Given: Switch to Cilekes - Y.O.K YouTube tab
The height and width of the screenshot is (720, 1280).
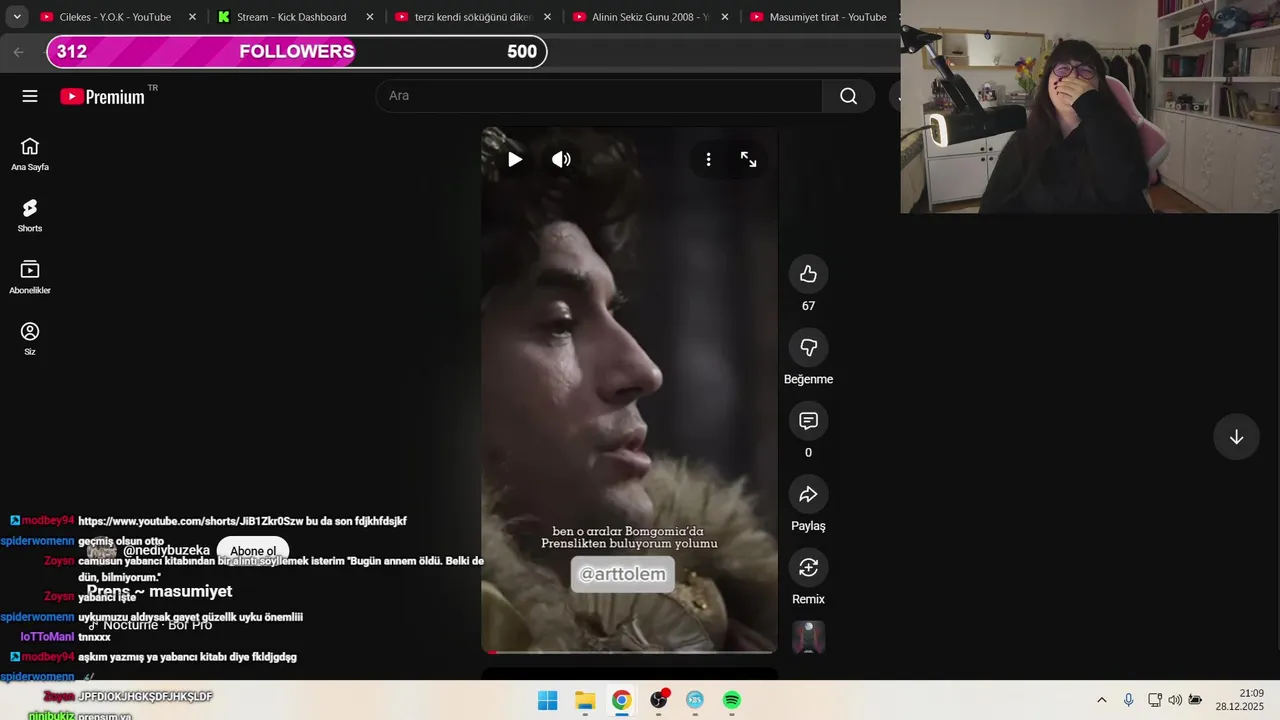Looking at the screenshot, I should tap(115, 17).
